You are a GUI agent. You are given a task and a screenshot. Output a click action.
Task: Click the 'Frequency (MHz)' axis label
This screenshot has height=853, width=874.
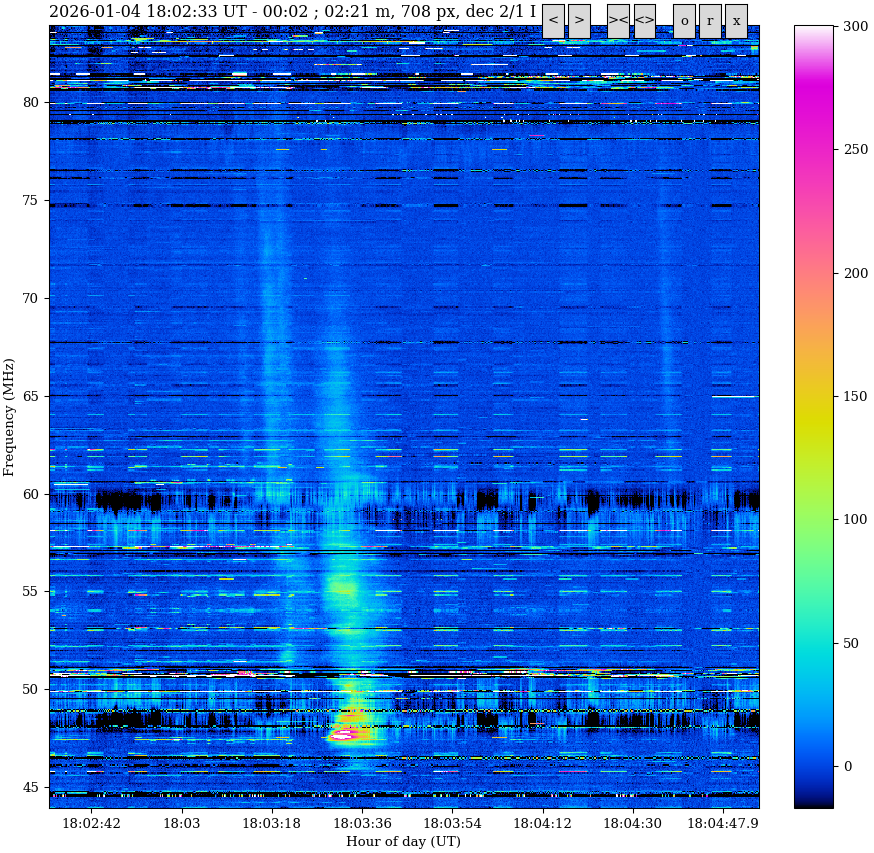tap(10, 417)
